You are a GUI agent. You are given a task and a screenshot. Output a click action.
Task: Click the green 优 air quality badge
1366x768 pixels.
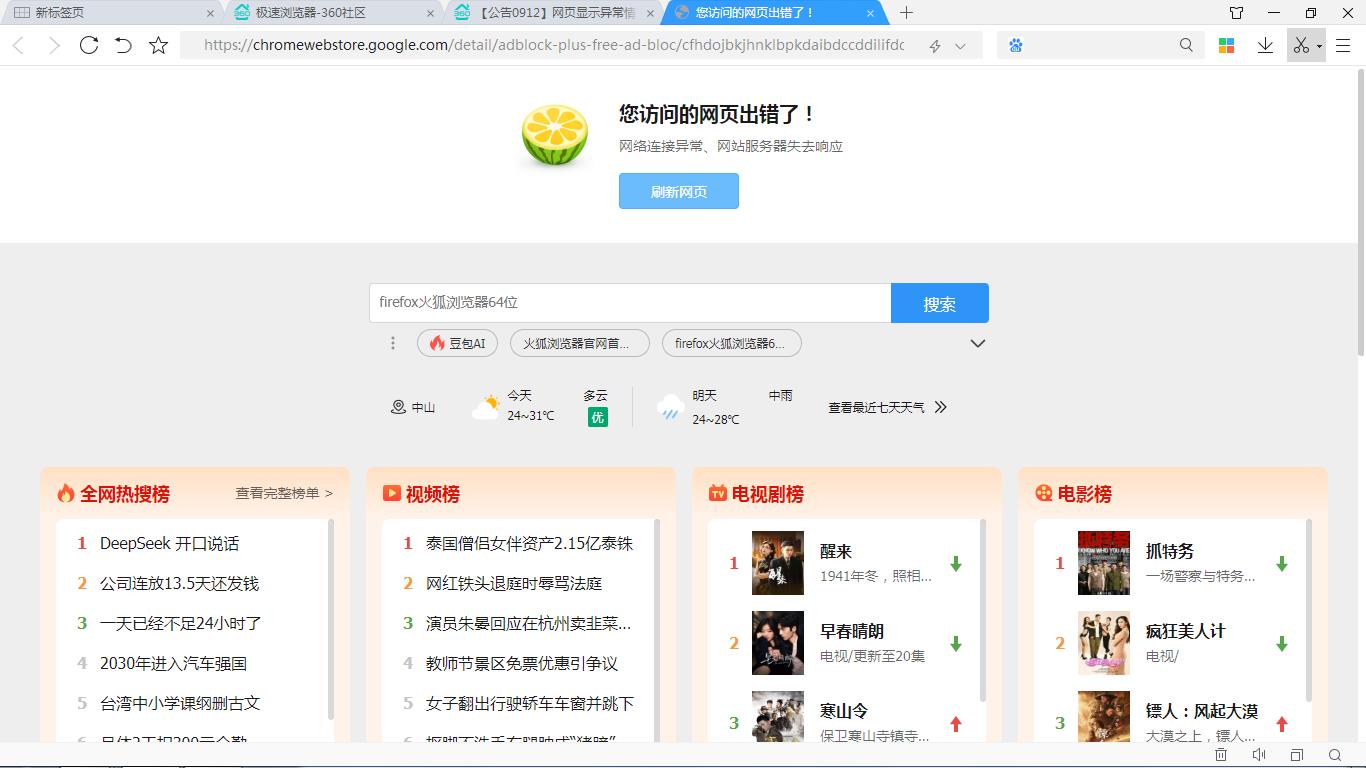point(598,417)
